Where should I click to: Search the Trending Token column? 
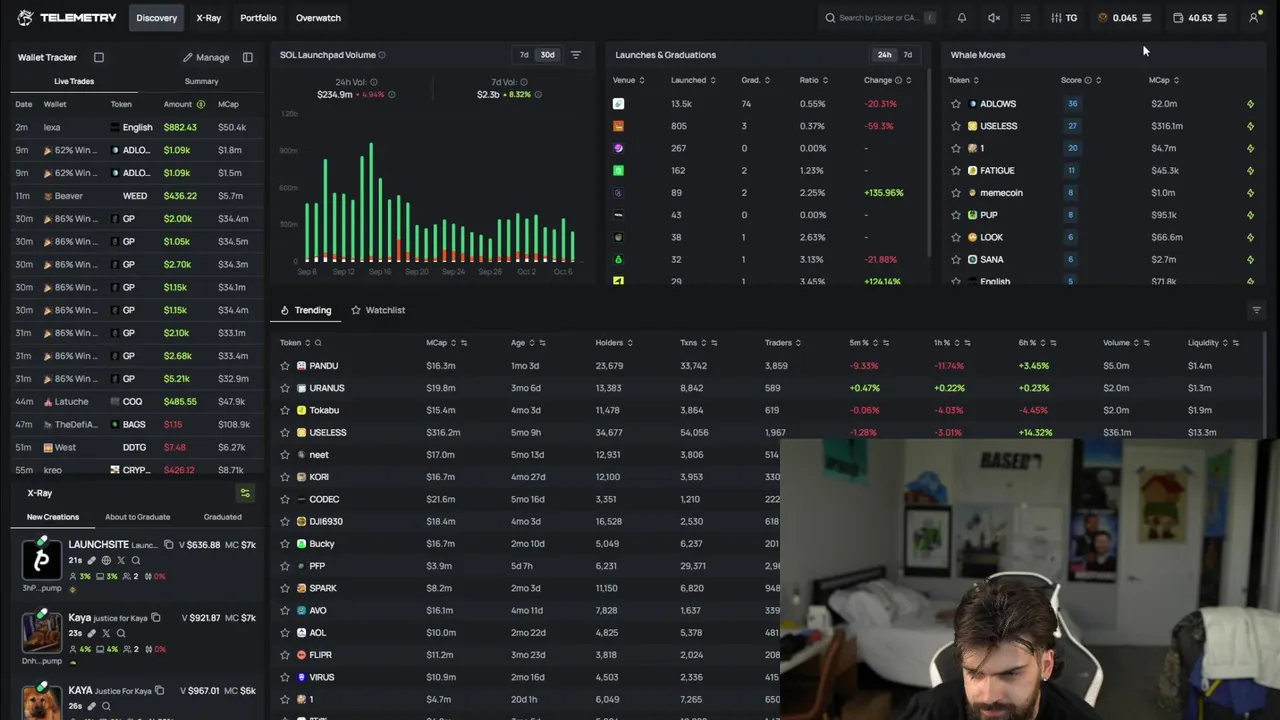tap(318, 343)
